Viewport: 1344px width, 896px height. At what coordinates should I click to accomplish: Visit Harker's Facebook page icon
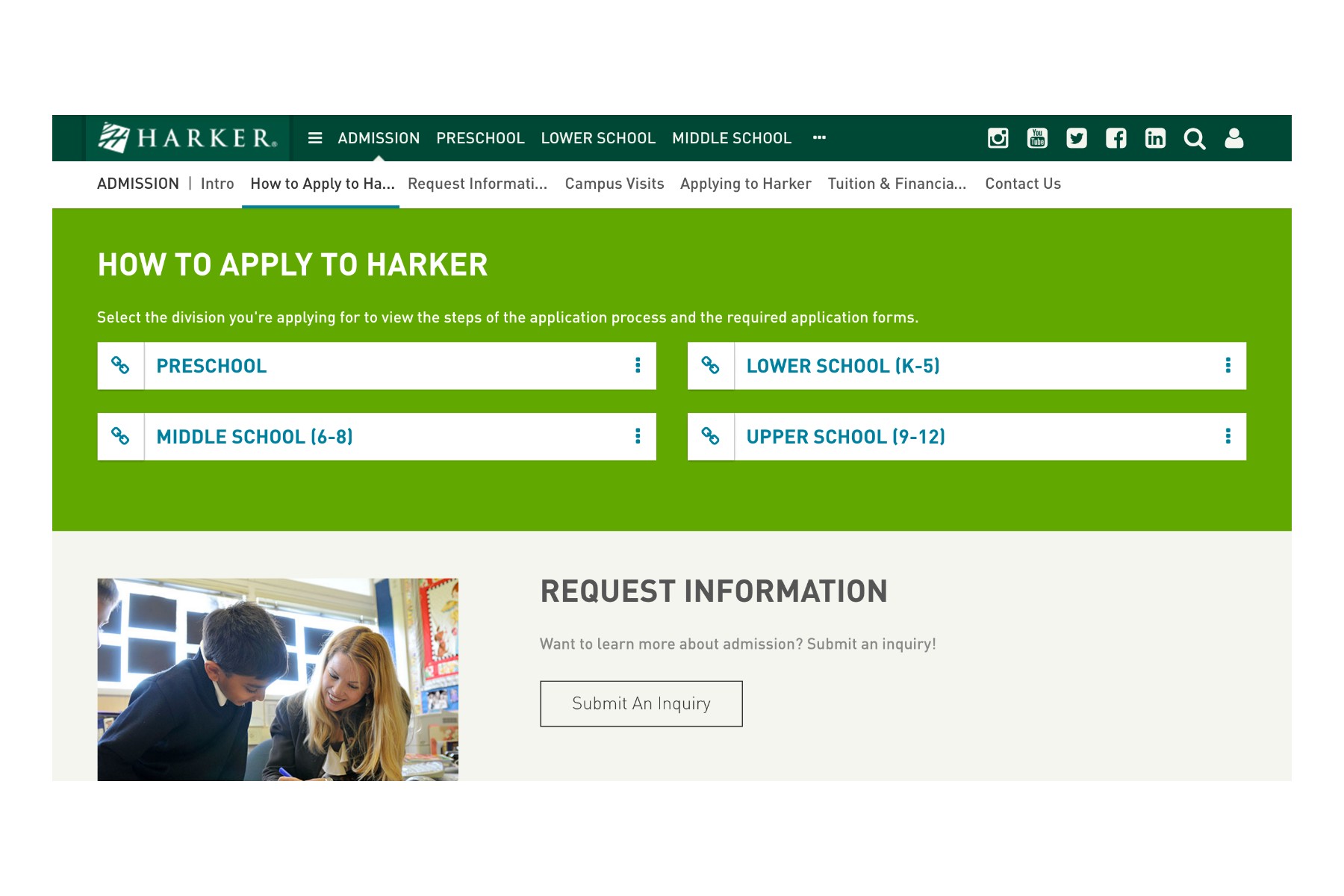(x=1116, y=138)
